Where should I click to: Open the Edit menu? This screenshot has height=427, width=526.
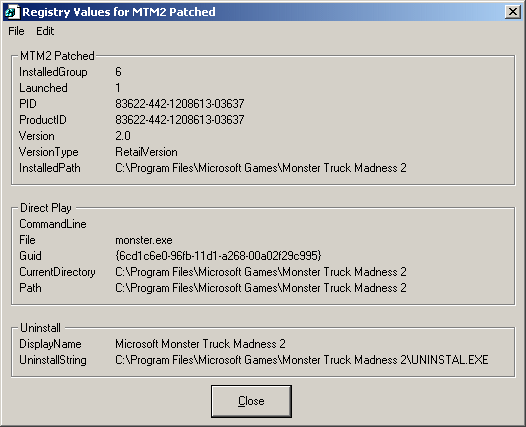click(x=45, y=31)
